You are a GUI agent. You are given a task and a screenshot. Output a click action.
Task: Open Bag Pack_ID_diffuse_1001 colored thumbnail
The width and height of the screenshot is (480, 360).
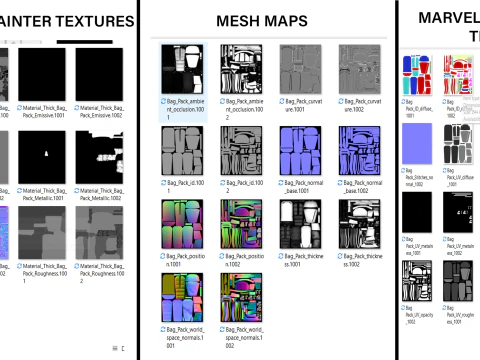[x=417, y=75]
